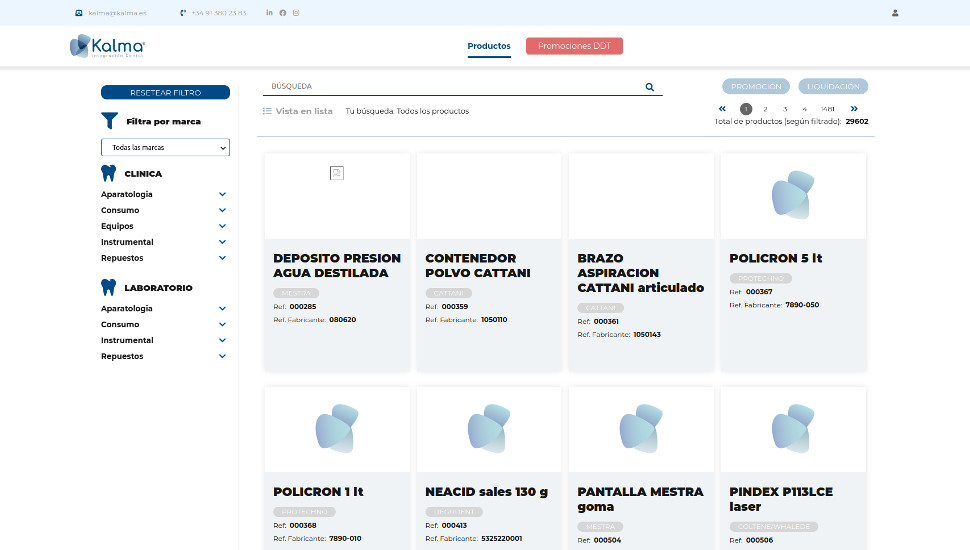Click the user account icon
This screenshot has height=550, width=970.
pos(895,13)
